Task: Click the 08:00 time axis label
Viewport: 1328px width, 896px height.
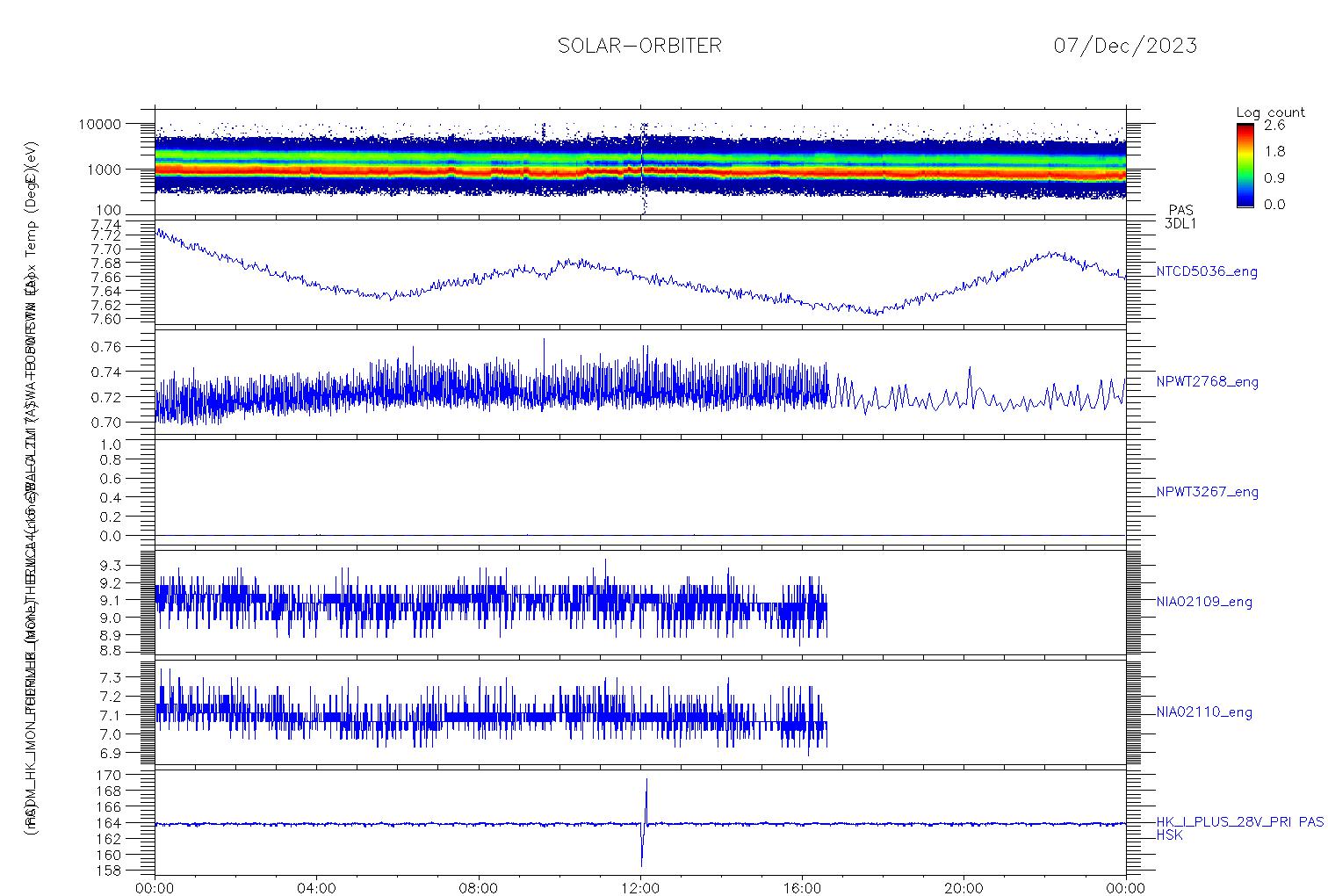Action: tap(479, 888)
